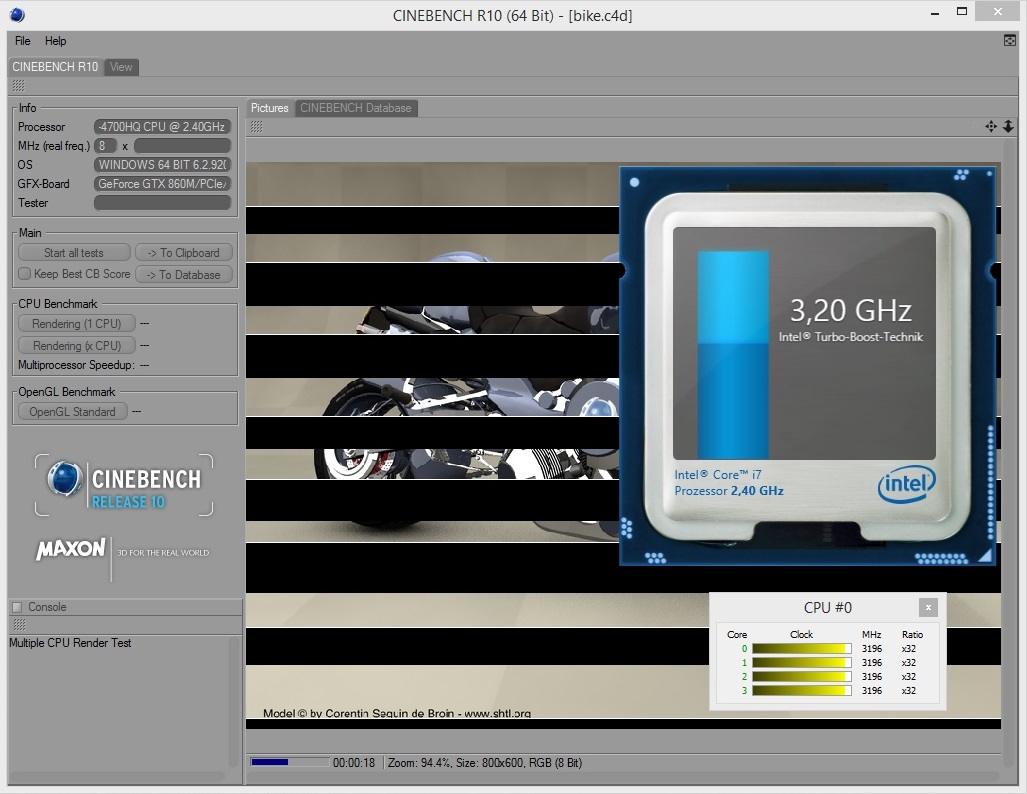Enable Keep Best CB Score checkbox
Image resolution: width=1027 pixels, height=794 pixels.
[x=24, y=274]
